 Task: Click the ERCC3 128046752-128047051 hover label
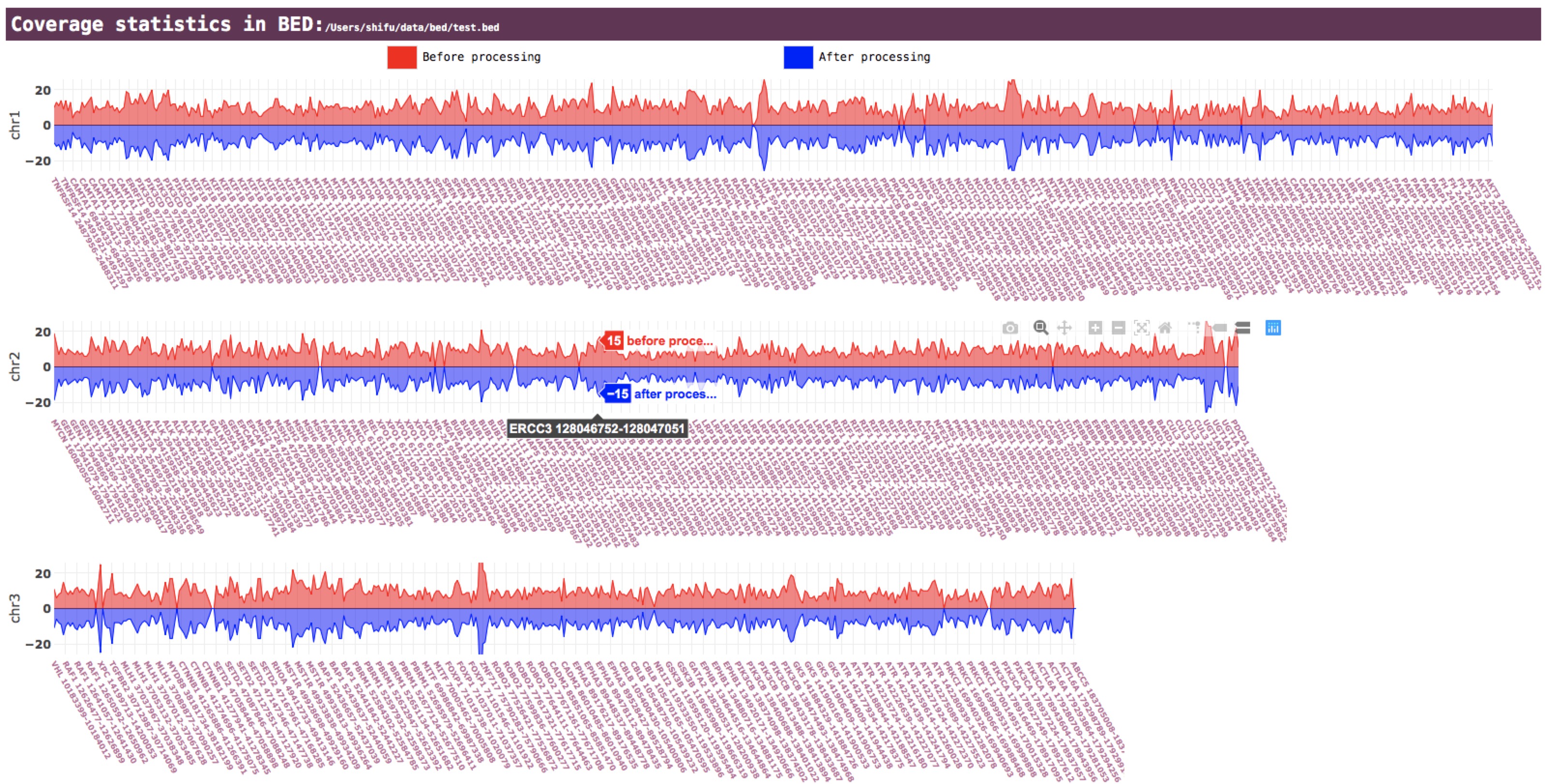click(x=597, y=428)
